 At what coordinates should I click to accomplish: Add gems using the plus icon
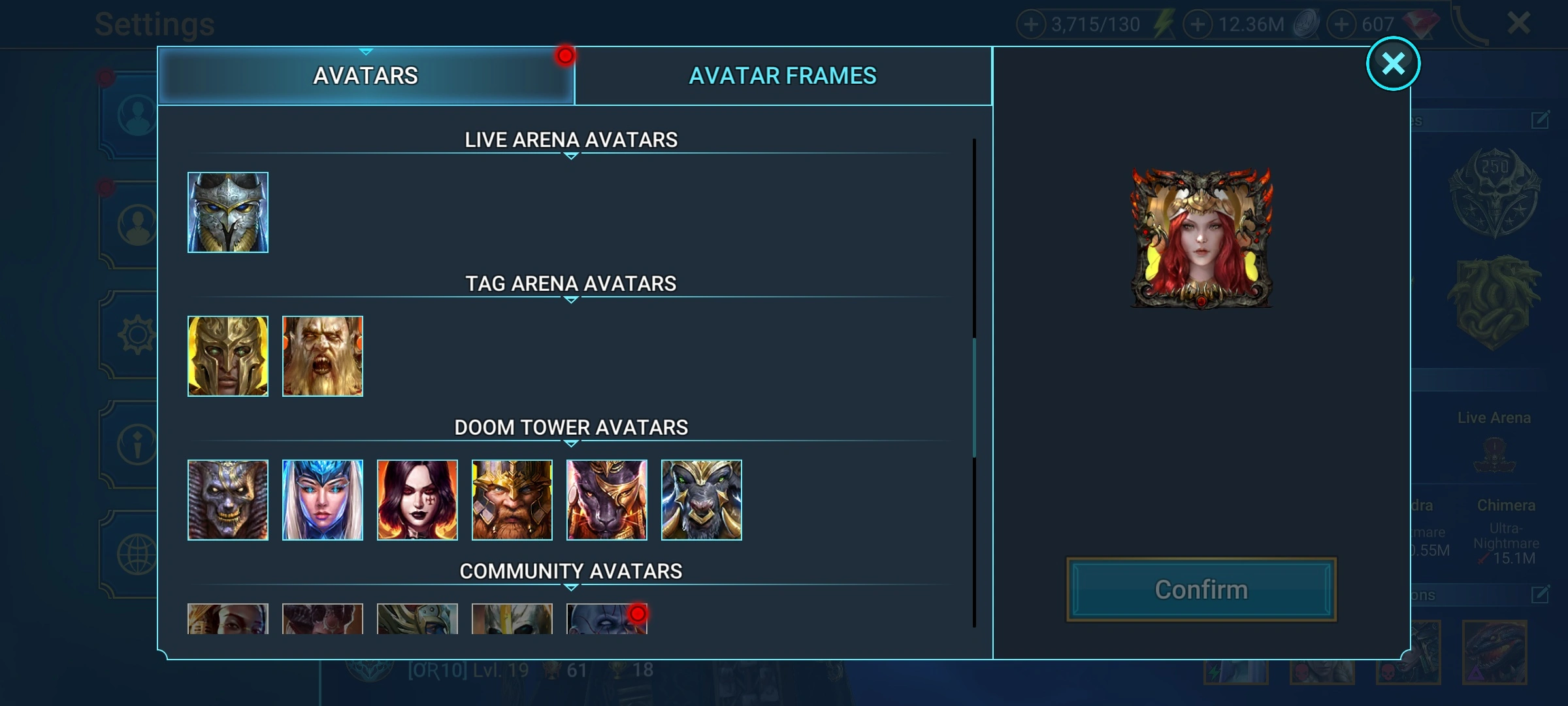[1341, 25]
